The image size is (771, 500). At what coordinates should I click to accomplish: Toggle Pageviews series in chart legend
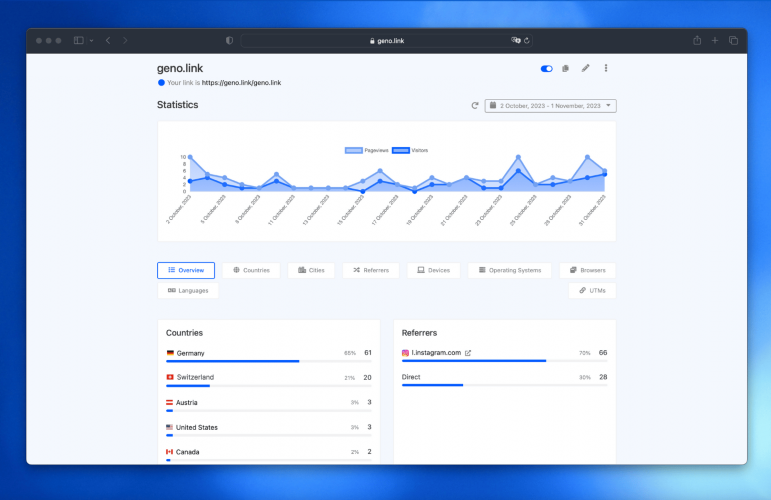[366, 150]
